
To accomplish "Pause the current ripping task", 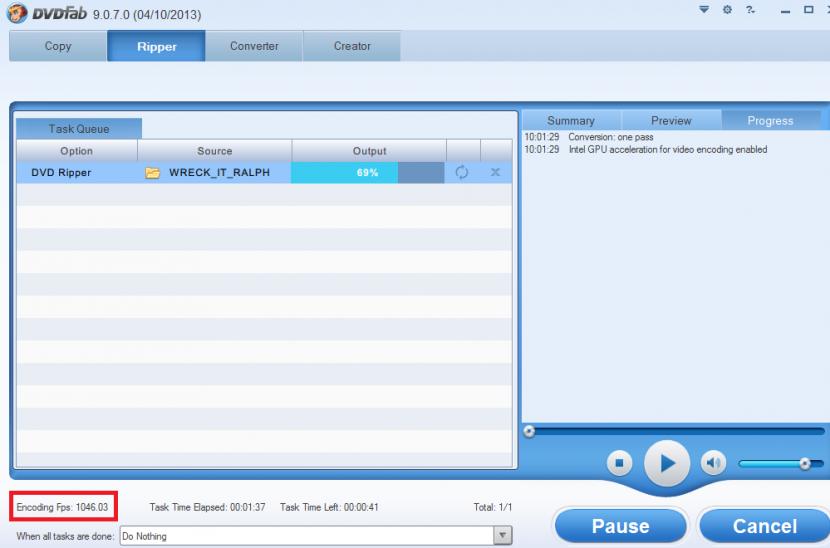I will tap(620, 526).
